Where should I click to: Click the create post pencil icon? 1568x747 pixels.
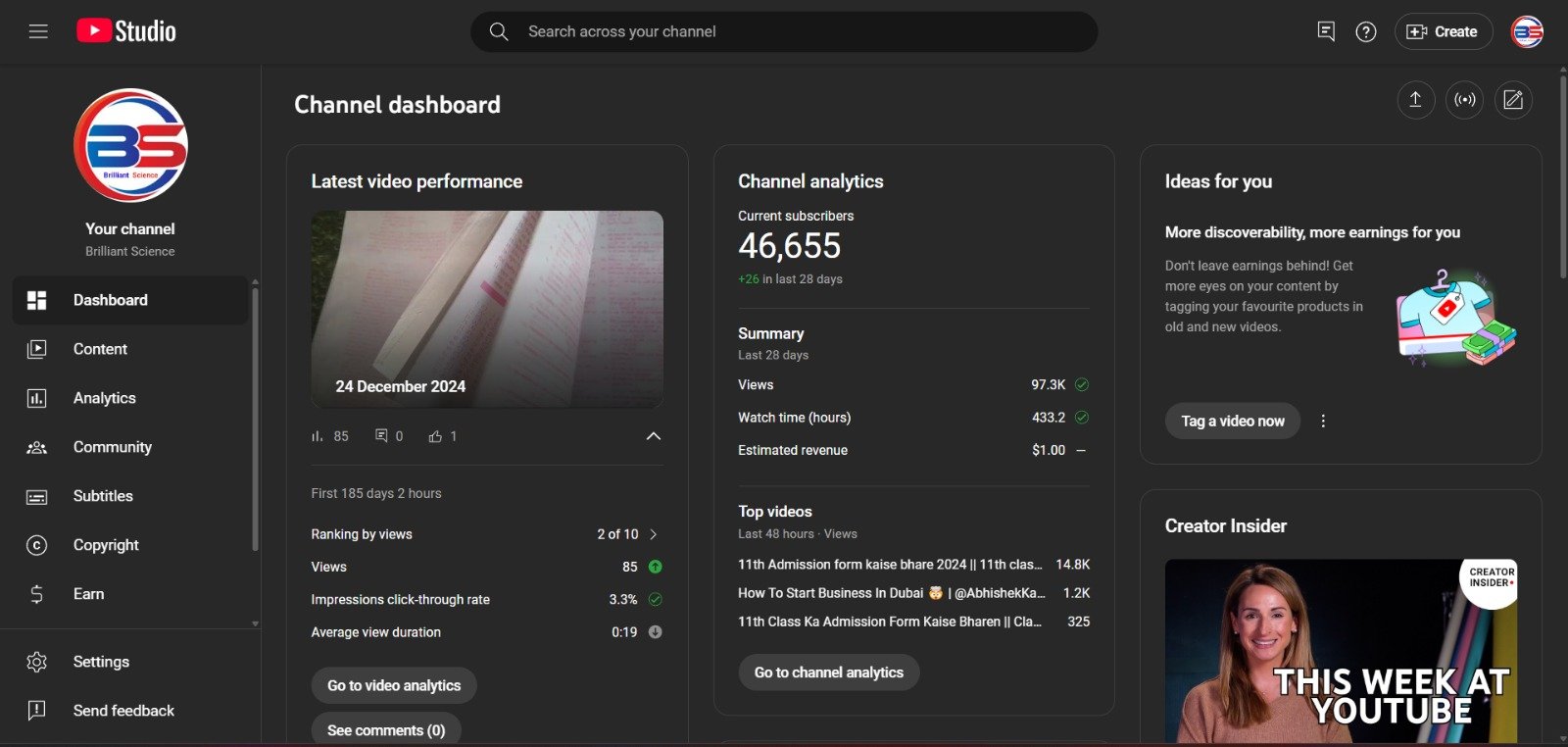tap(1513, 100)
